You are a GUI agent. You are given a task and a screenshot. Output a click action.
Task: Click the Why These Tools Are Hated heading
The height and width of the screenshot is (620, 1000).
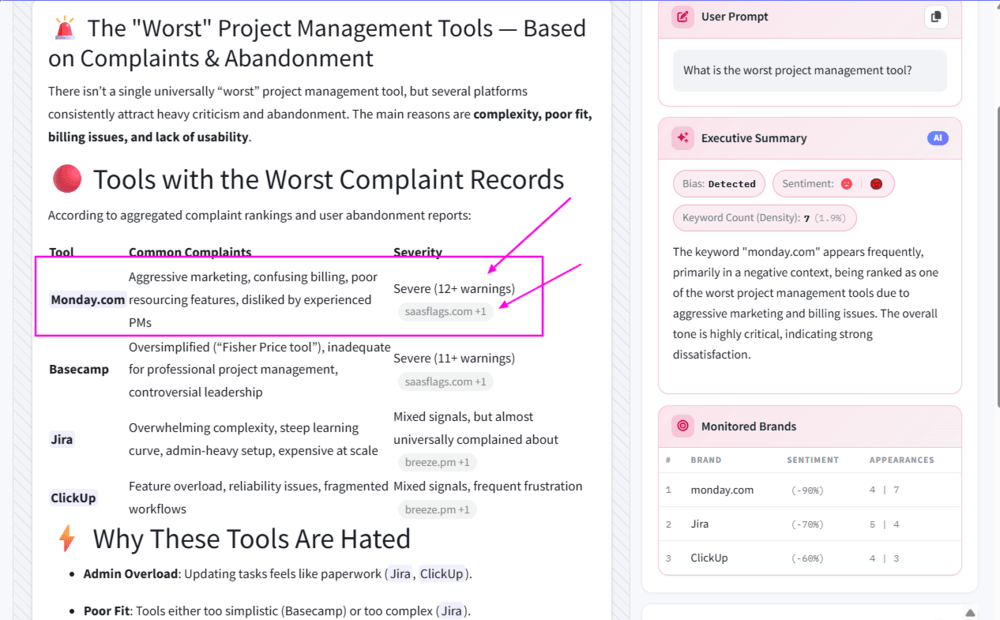coord(251,539)
